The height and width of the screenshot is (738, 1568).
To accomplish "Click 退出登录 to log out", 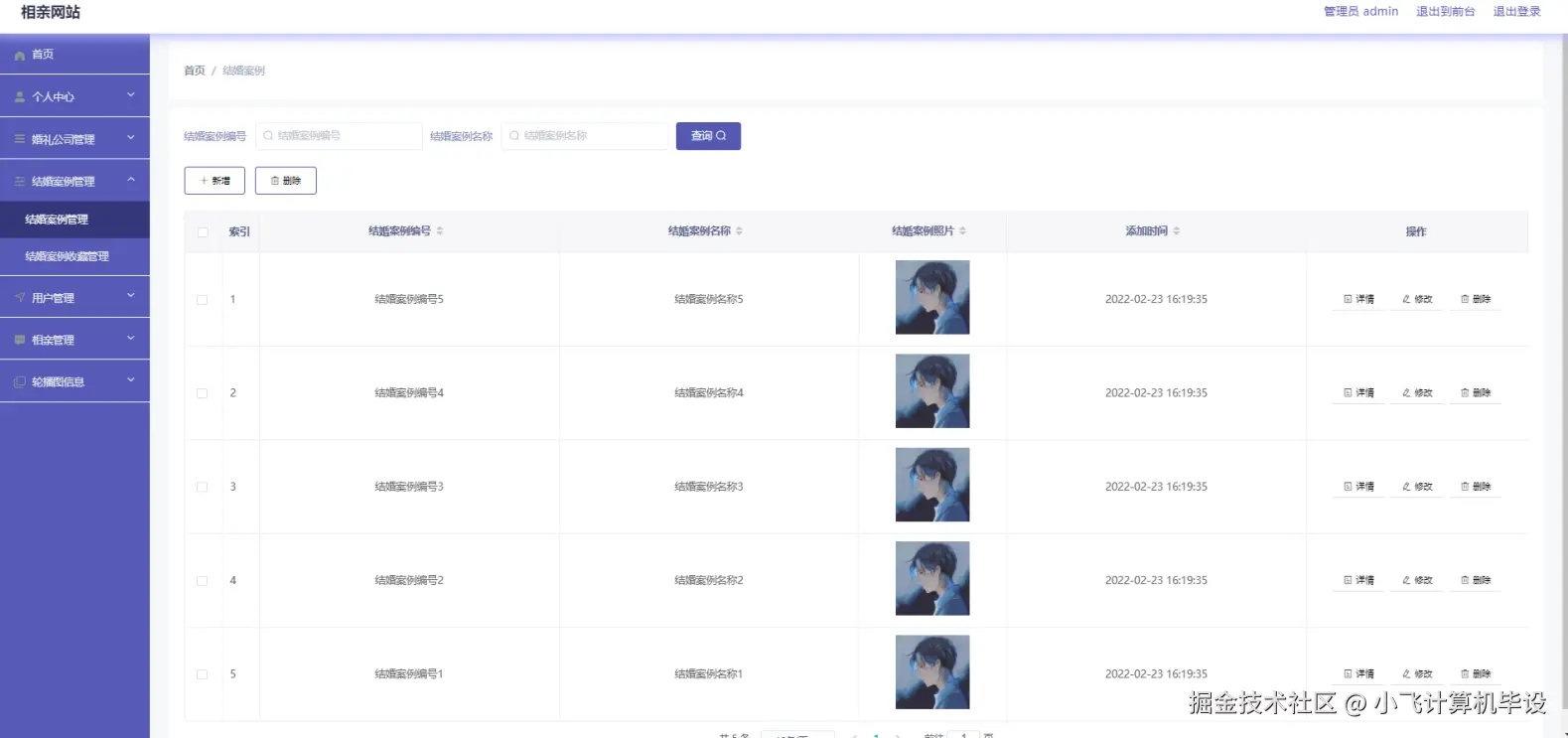I will point(1516,12).
